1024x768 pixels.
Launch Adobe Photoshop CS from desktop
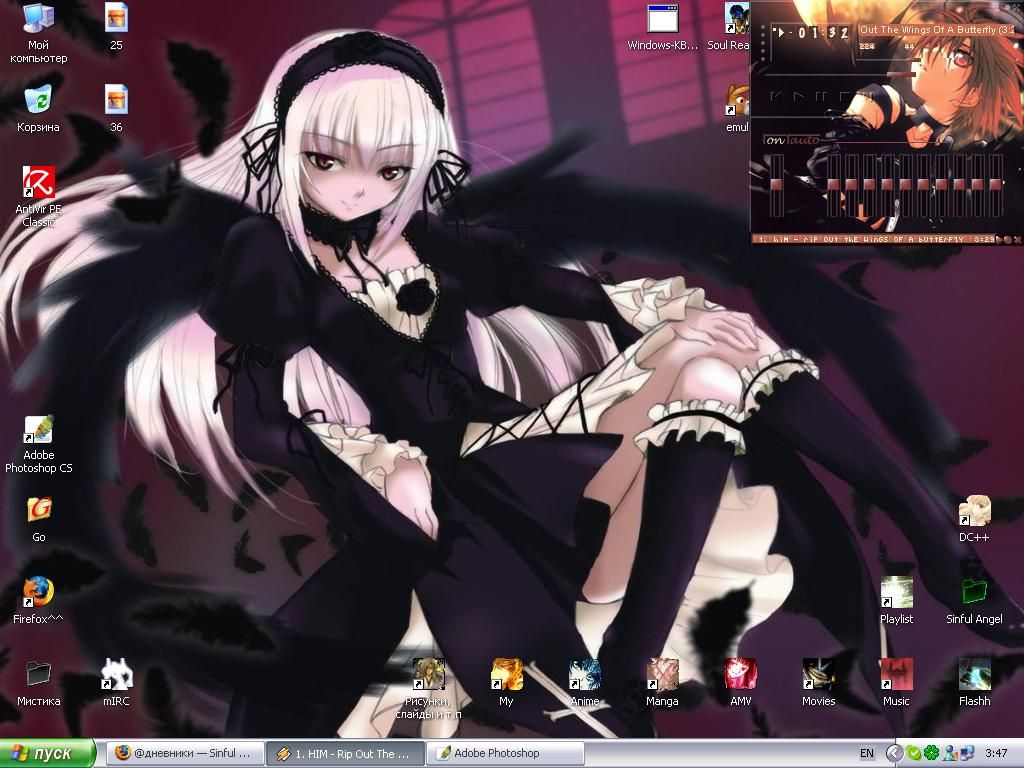pos(38,444)
